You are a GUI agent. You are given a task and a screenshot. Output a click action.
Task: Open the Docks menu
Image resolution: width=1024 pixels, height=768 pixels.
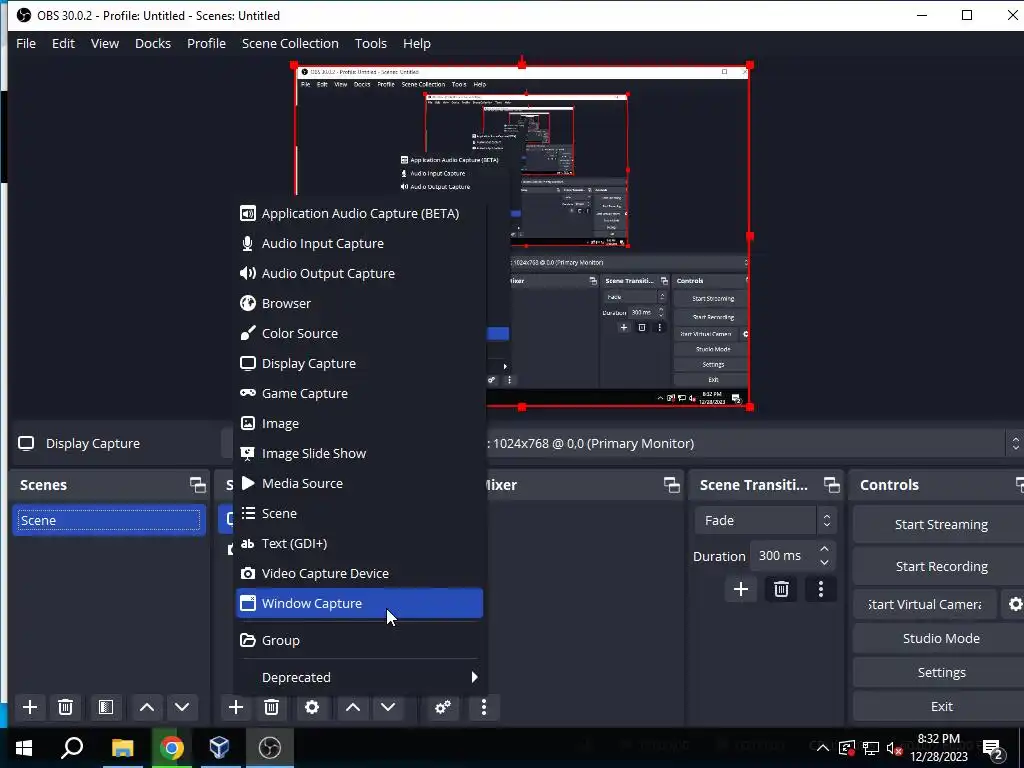pyautogui.click(x=153, y=44)
